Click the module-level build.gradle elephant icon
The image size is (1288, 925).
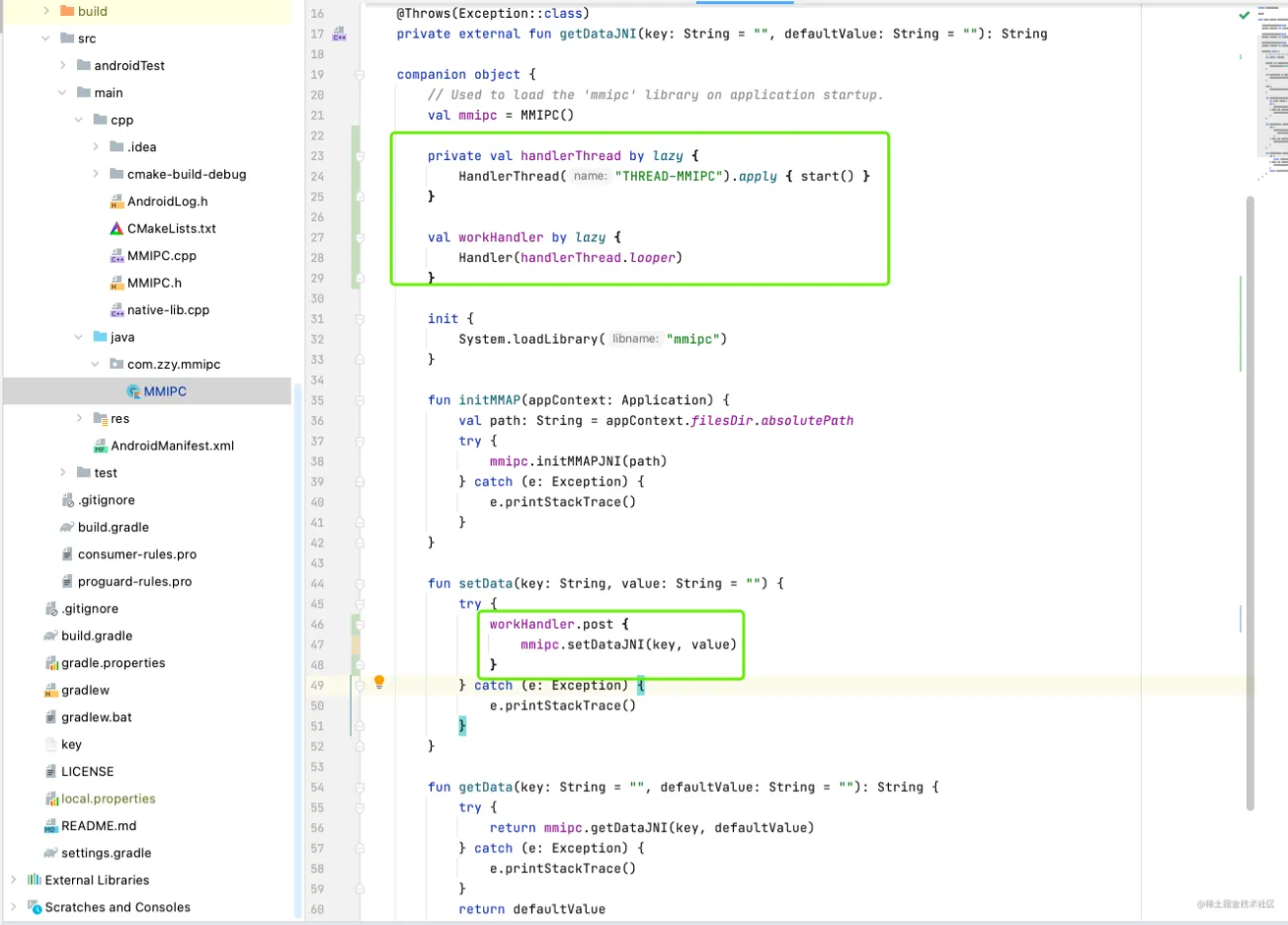(67, 528)
